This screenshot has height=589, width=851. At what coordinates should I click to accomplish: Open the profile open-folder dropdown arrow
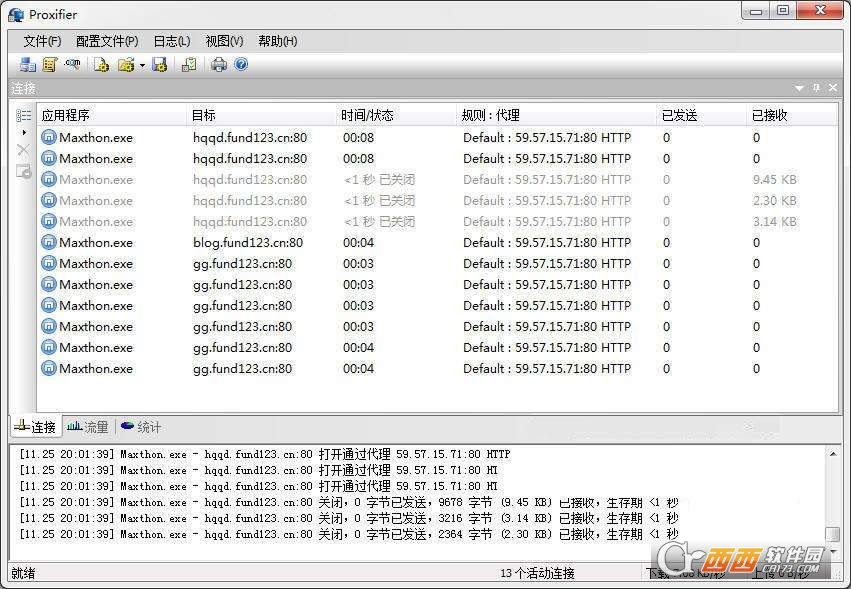[x=142, y=64]
